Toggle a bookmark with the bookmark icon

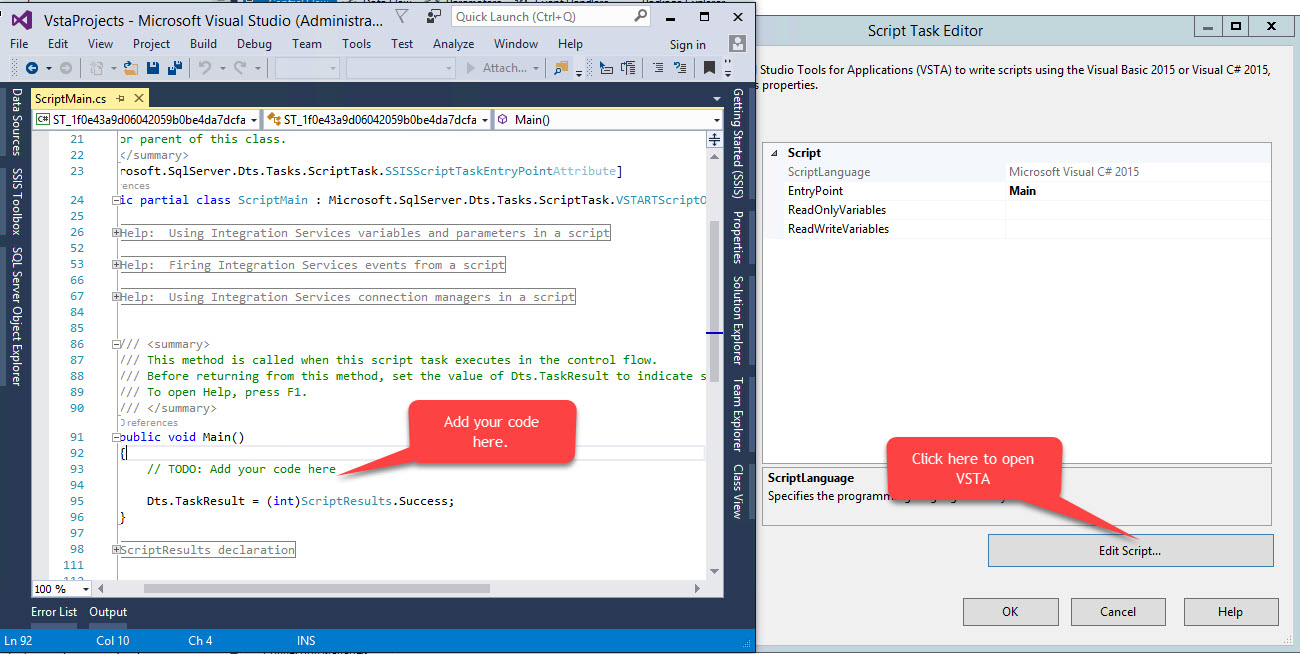click(709, 68)
